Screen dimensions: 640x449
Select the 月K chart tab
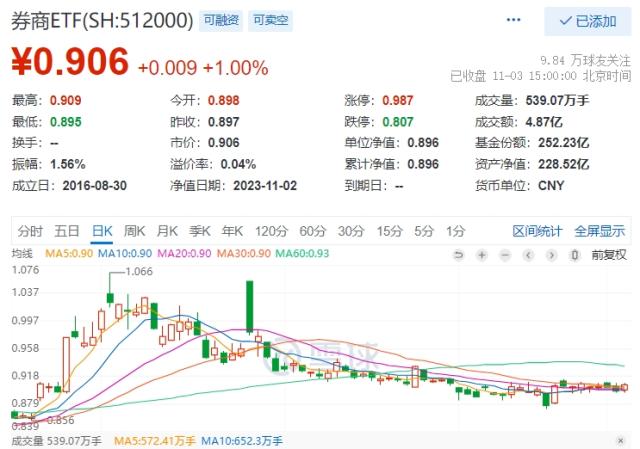pyautogui.click(x=167, y=231)
